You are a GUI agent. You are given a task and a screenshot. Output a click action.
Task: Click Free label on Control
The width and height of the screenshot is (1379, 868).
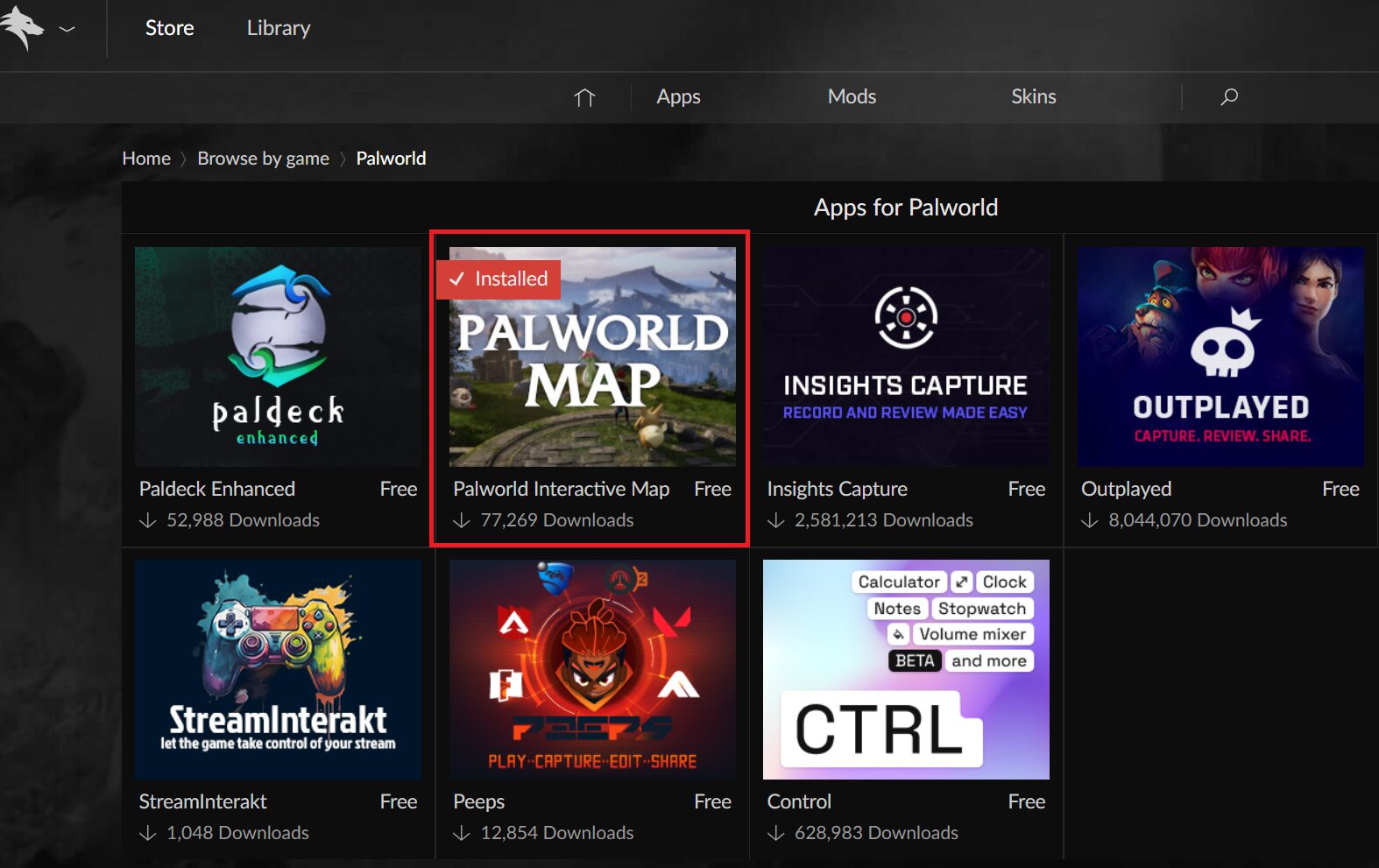pos(1027,801)
